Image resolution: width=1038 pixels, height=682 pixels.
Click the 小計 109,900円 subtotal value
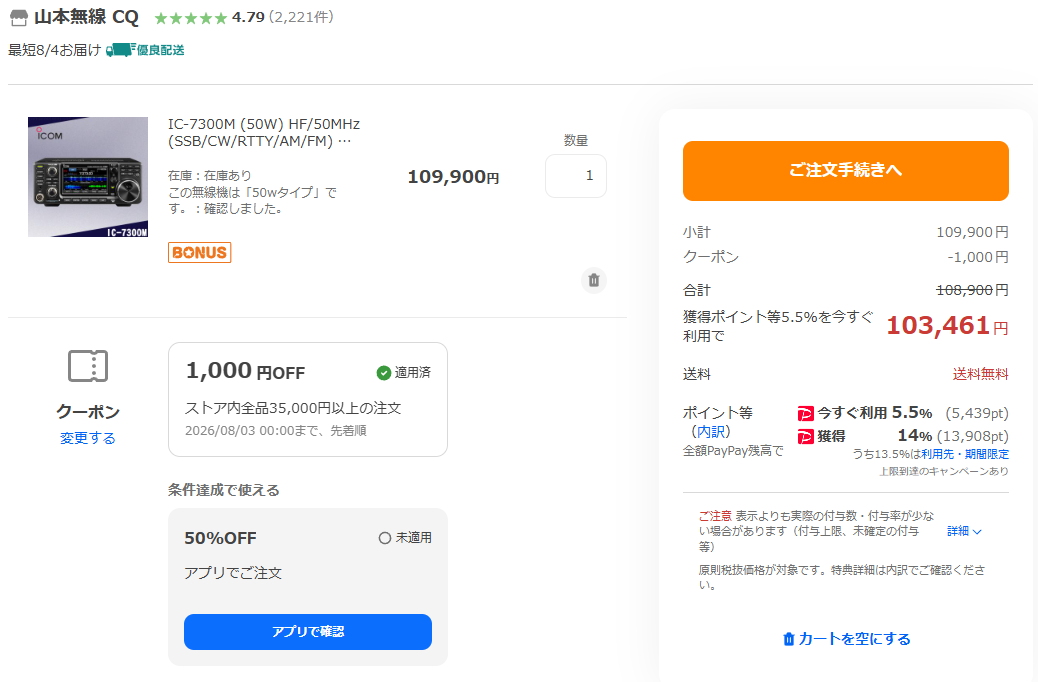(x=972, y=232)
